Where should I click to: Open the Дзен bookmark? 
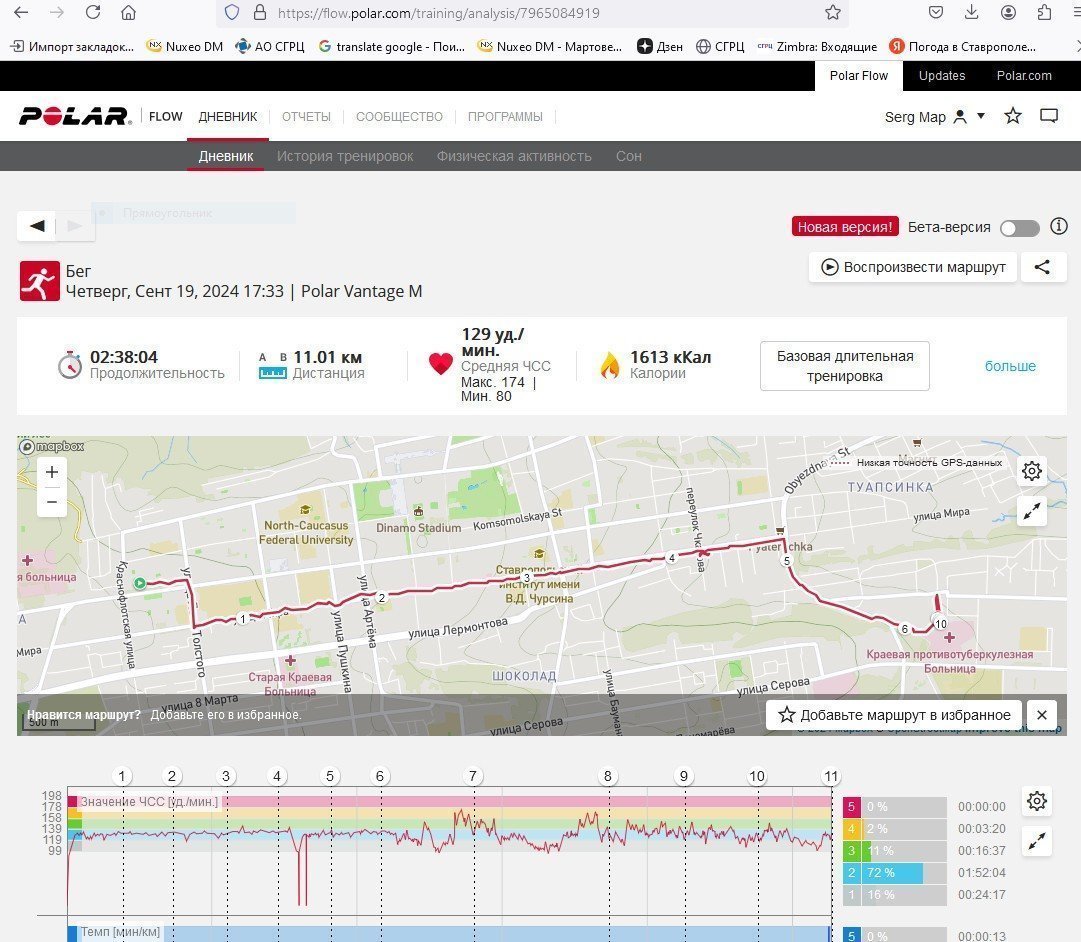click(660, 46)
